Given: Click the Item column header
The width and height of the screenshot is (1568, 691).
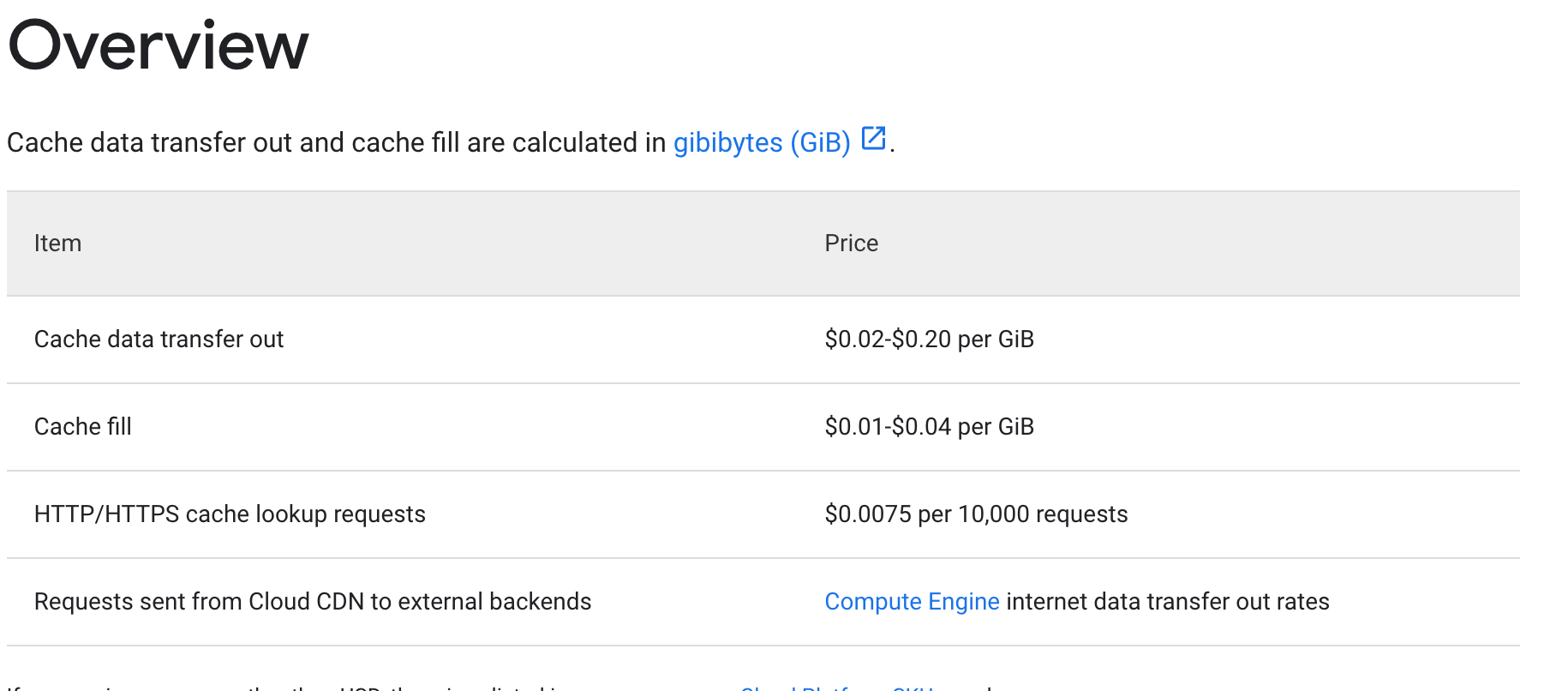Looking at the screenshot, I should 57,243.
